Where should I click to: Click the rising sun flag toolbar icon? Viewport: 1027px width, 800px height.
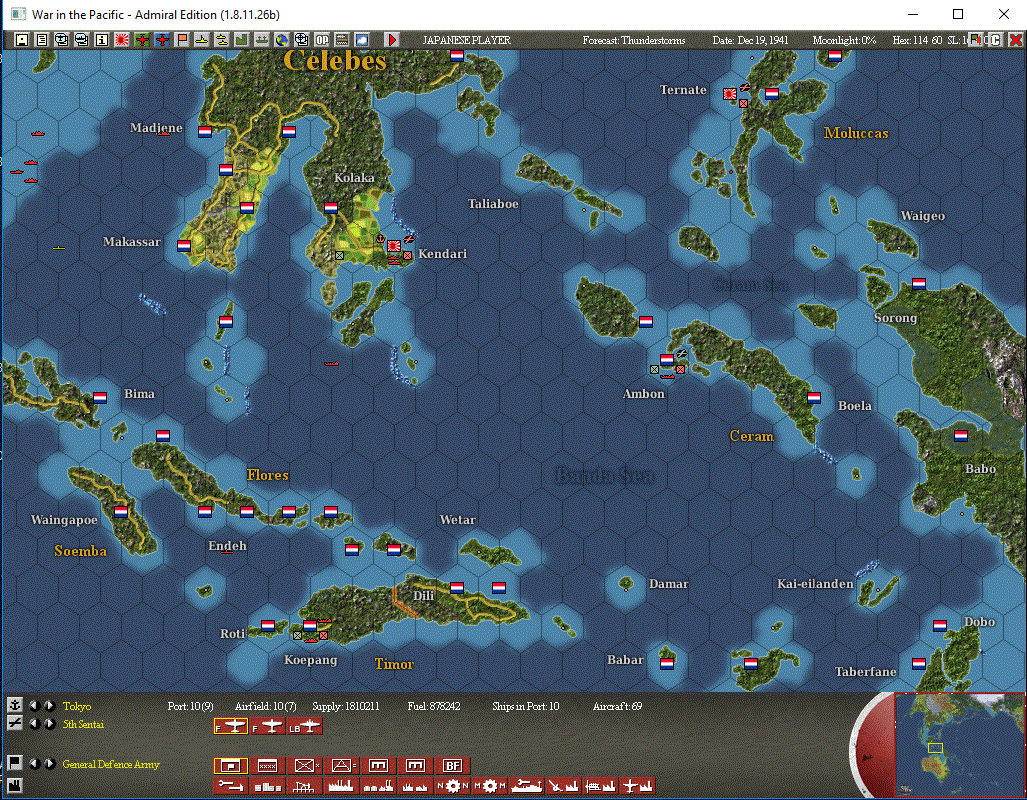pos(122,40)
